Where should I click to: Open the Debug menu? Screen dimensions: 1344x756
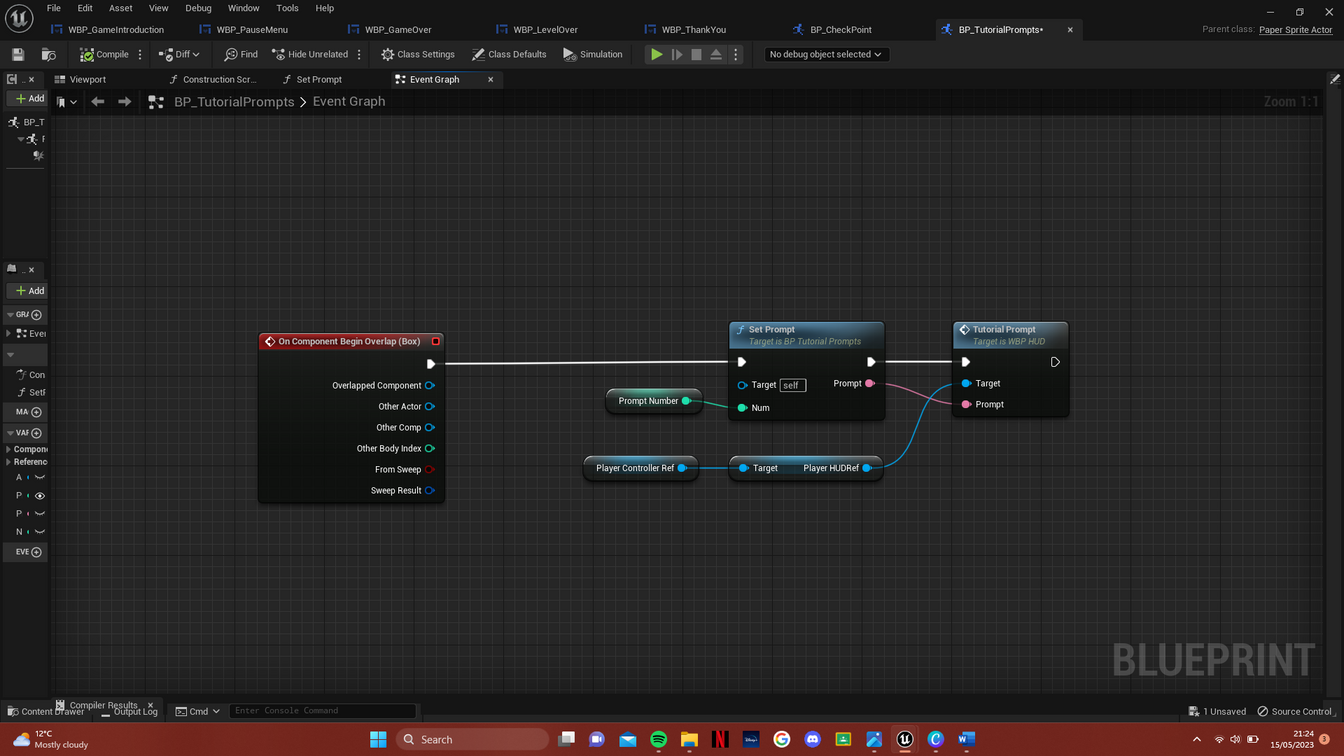[x=198, y=8]
